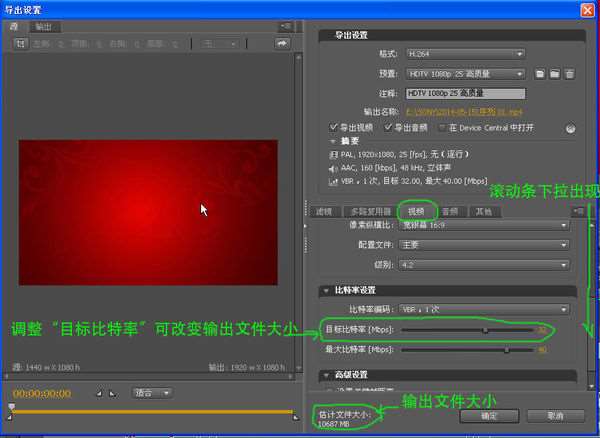Click the source size 1440 x 1080 text
This screenshot has height=438, width=600.
pos(46,368)
